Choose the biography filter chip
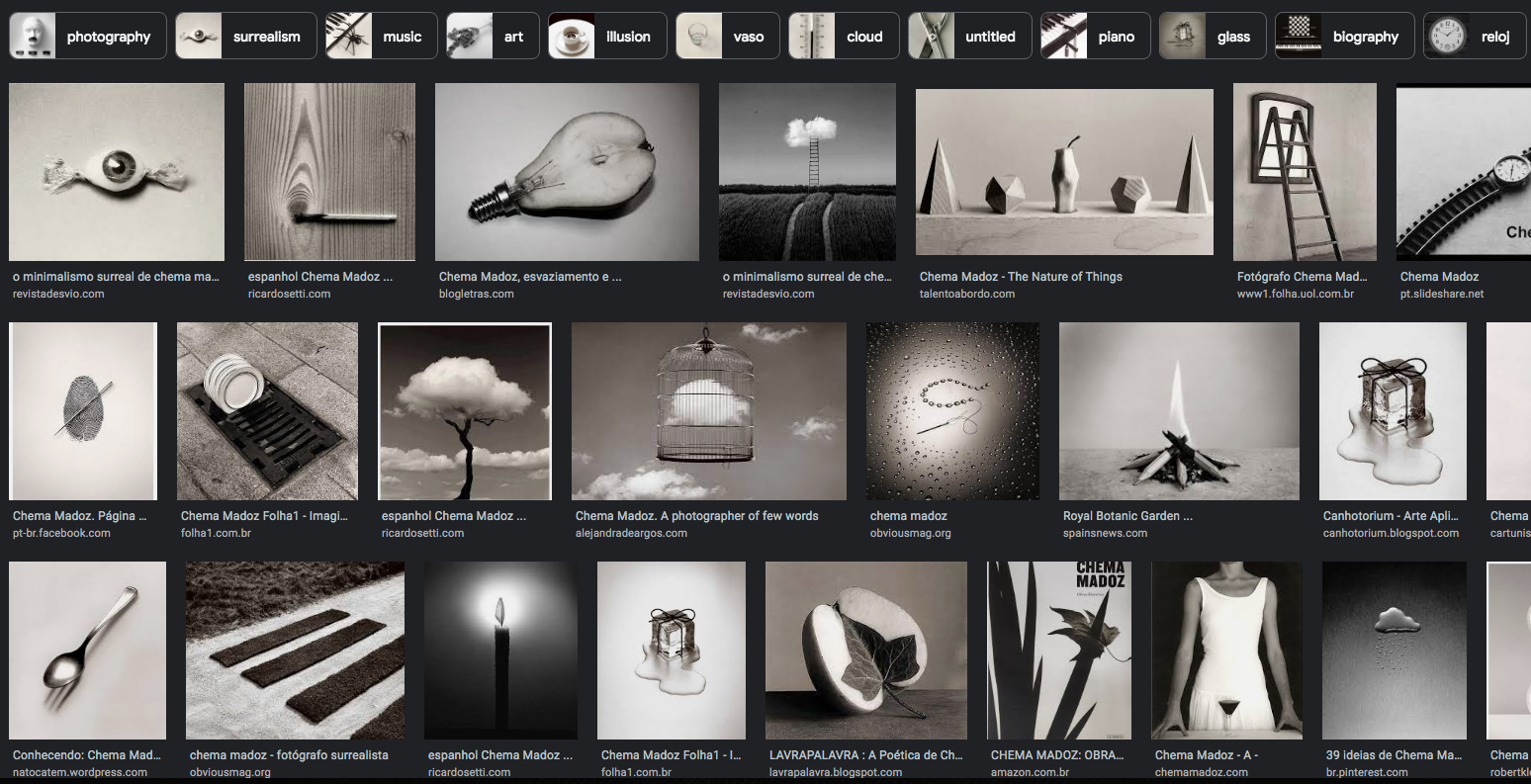The height and width of the screenshot is (784, 1531). [1344, 37]
